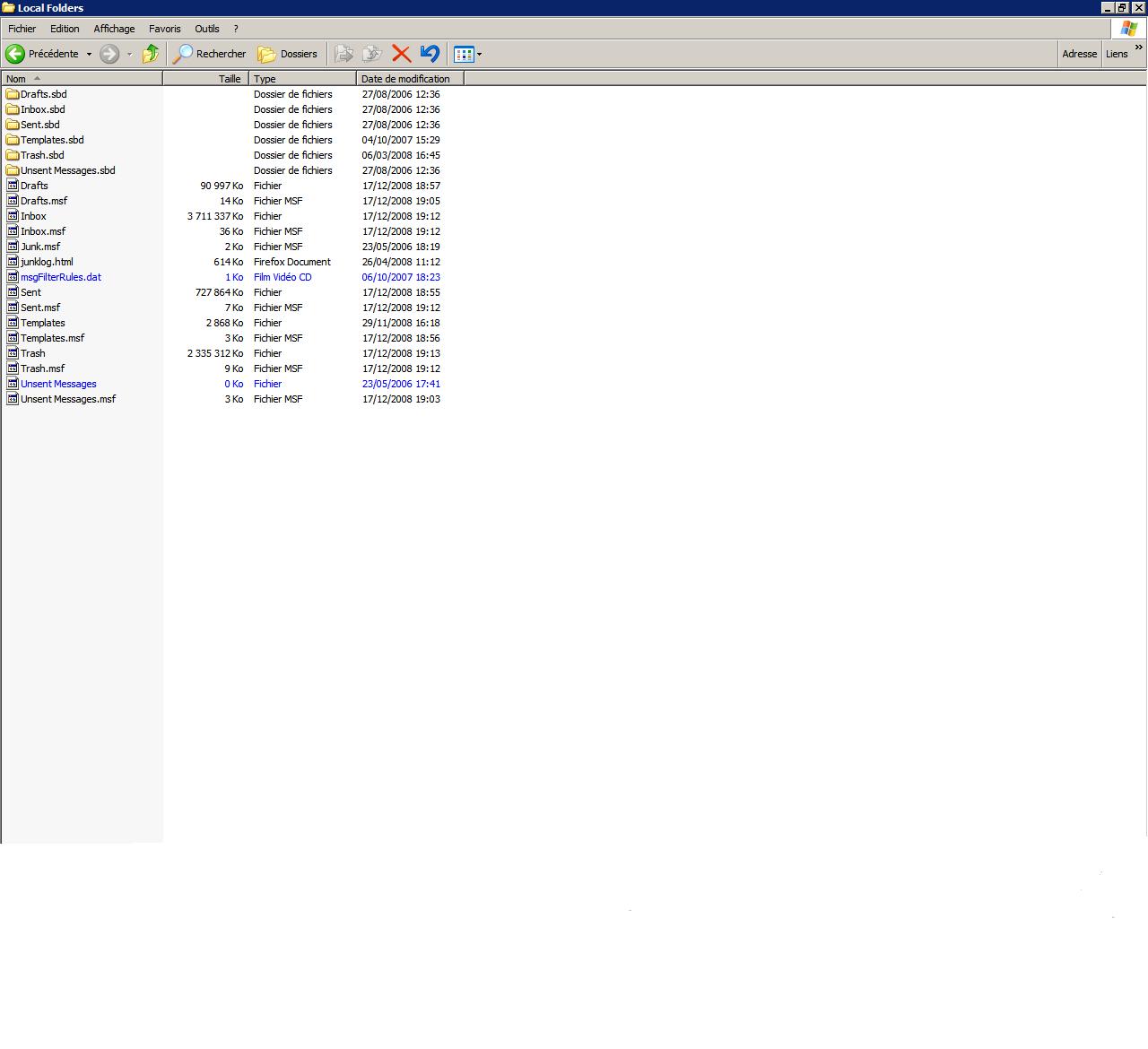This screenshot has width=1148, height=1049.
Task: Open the ? help menu
Action: point(236,29)
